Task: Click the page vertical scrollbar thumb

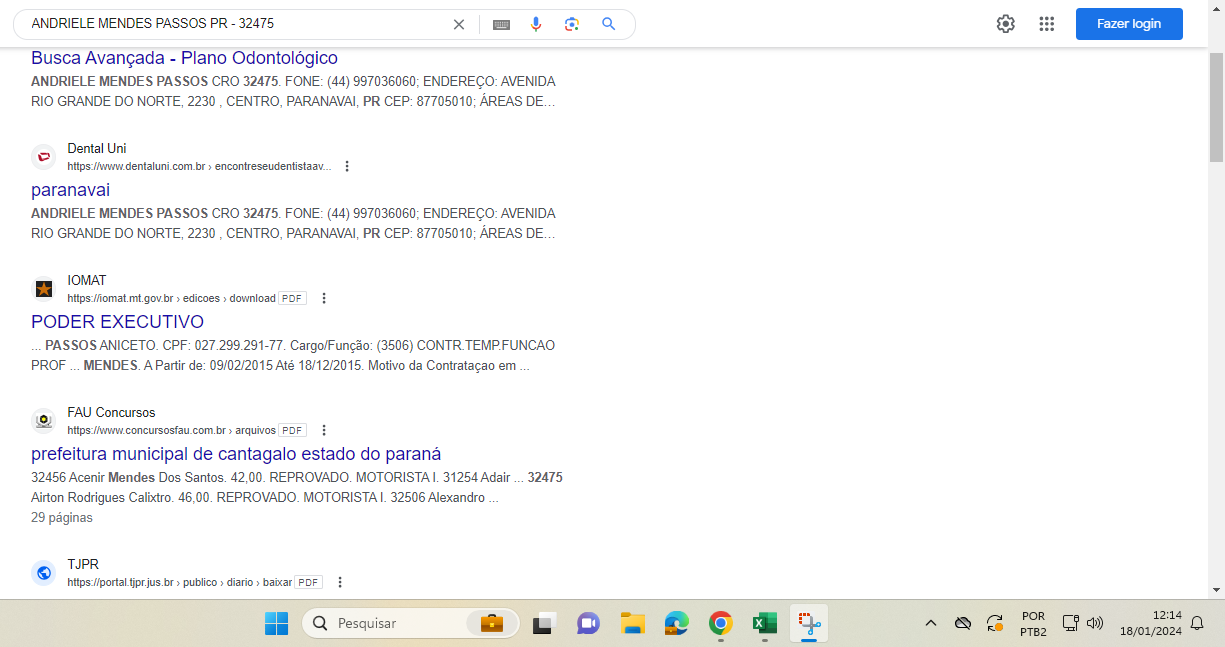Action: (1216, 108)
